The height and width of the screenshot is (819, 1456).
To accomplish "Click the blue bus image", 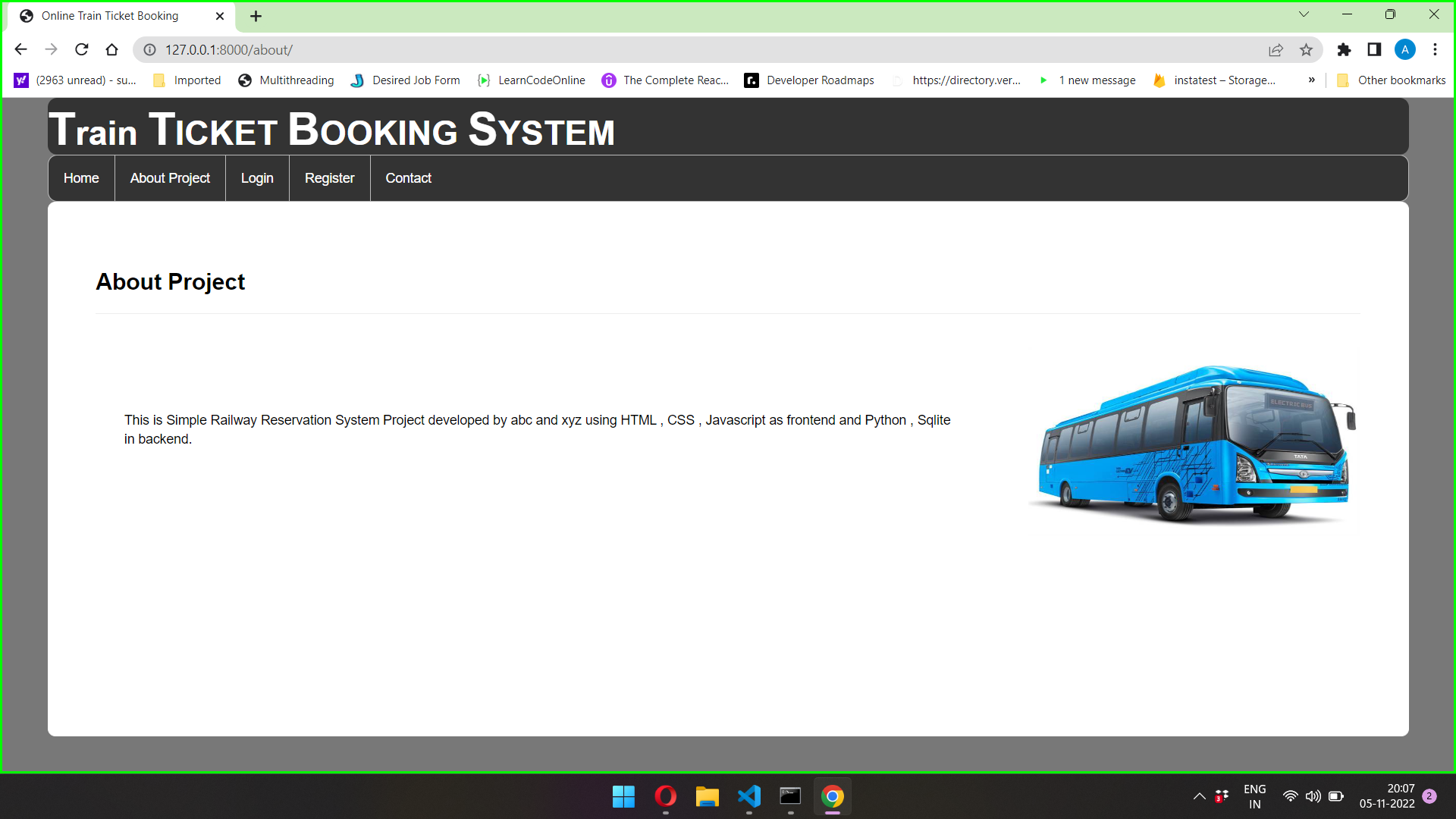I will [x=1194, y=444].
